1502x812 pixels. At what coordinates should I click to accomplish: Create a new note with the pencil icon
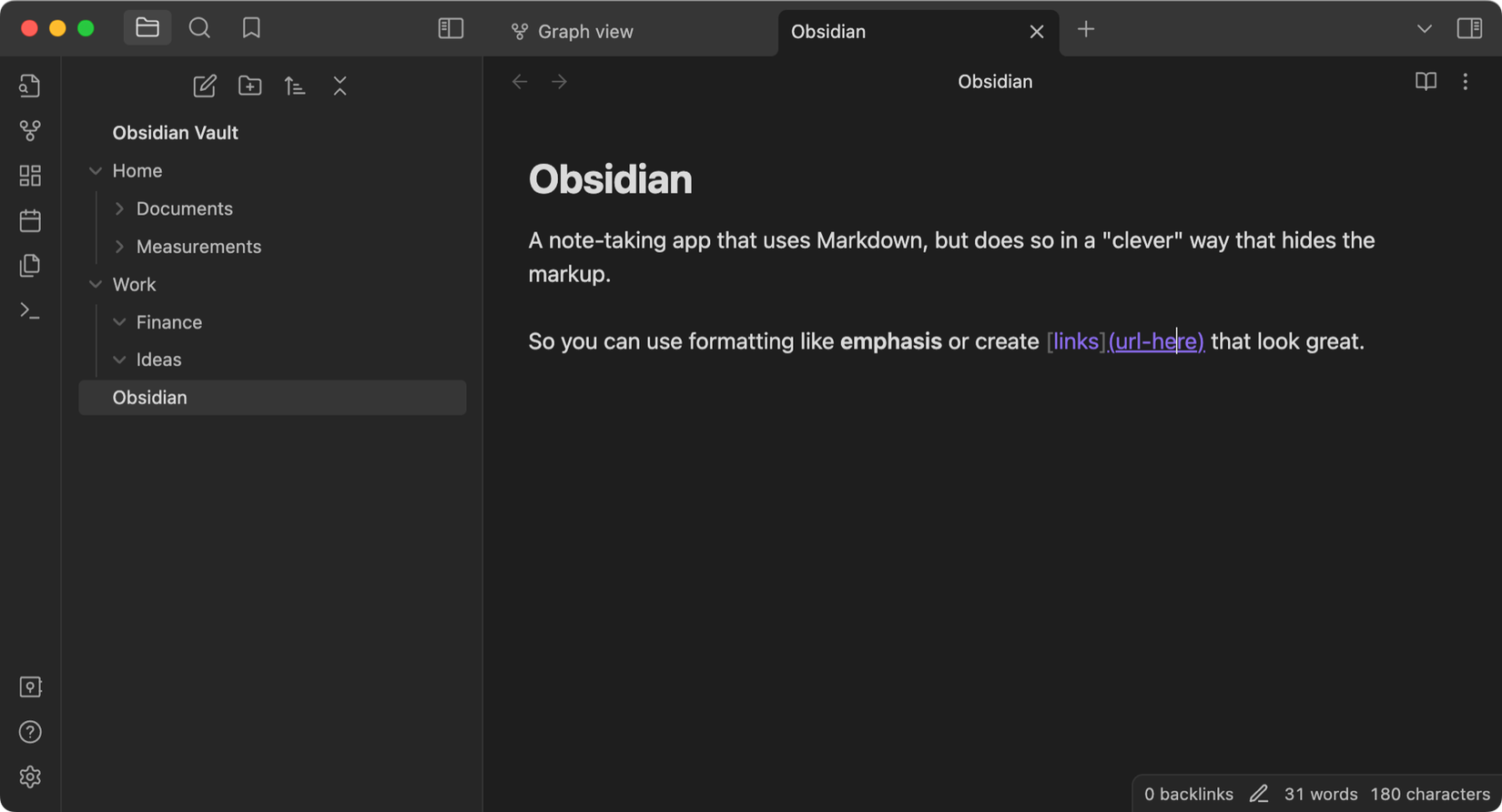click(x=204, y=86)
